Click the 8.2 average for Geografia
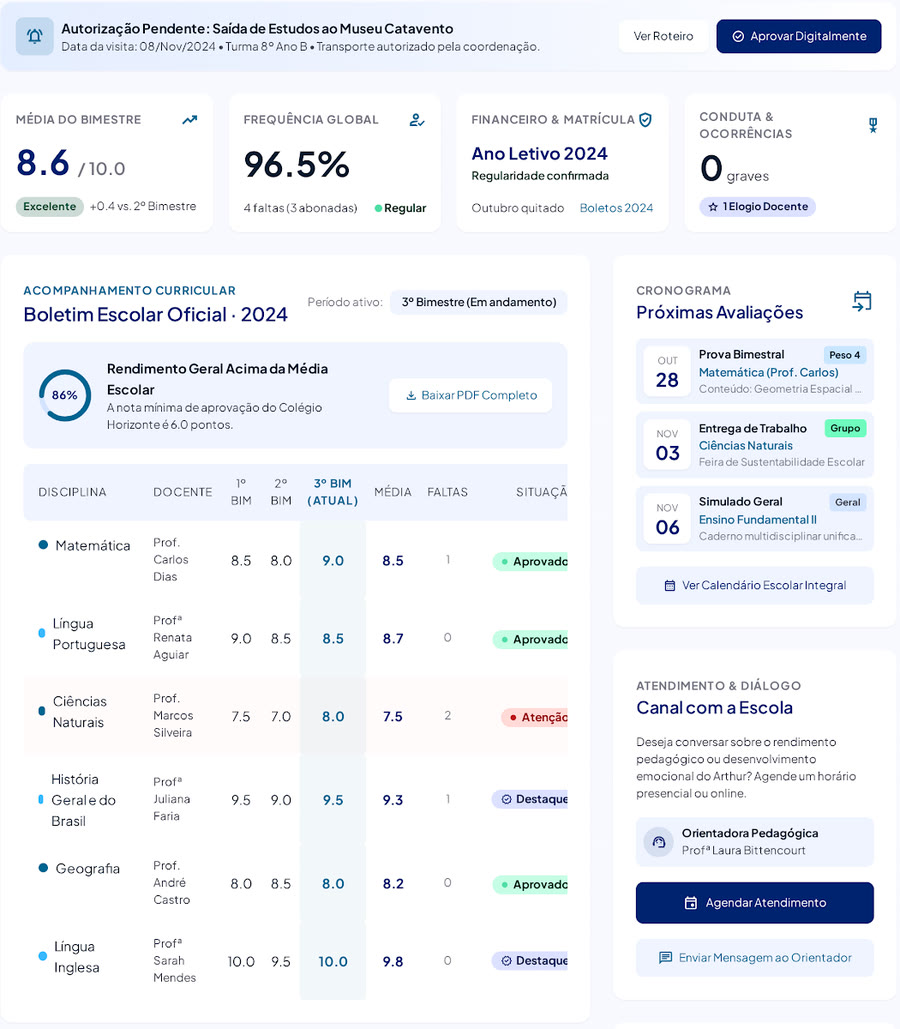Image resolution: width=900 pixels, height=1029 pixels. pyautogui.click(x=393, y=884)
